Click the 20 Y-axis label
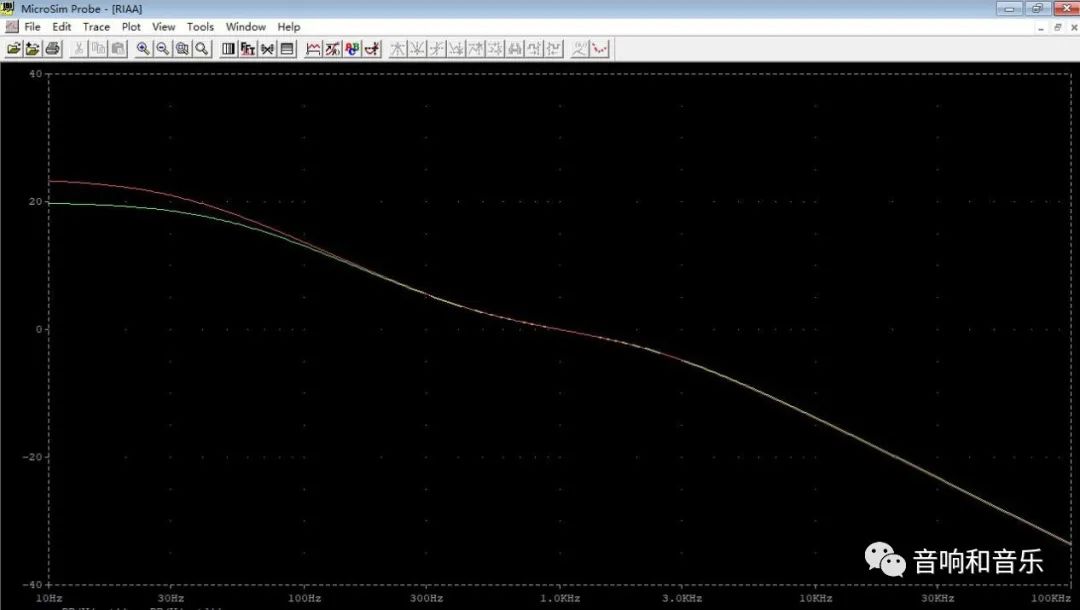1080x610 pixels. pyautogui.click(x=34, y=202)
